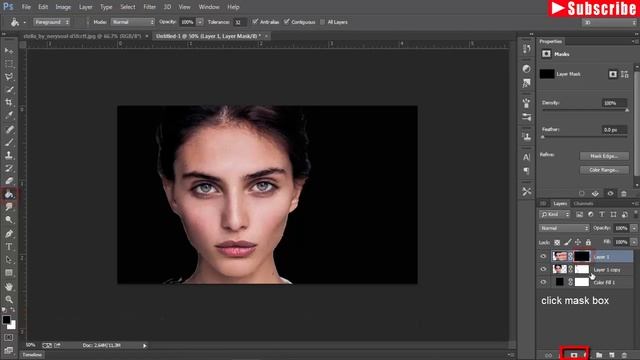640x360 pixels.
Task: Select the Crop tool
Action: click(9, 102)
